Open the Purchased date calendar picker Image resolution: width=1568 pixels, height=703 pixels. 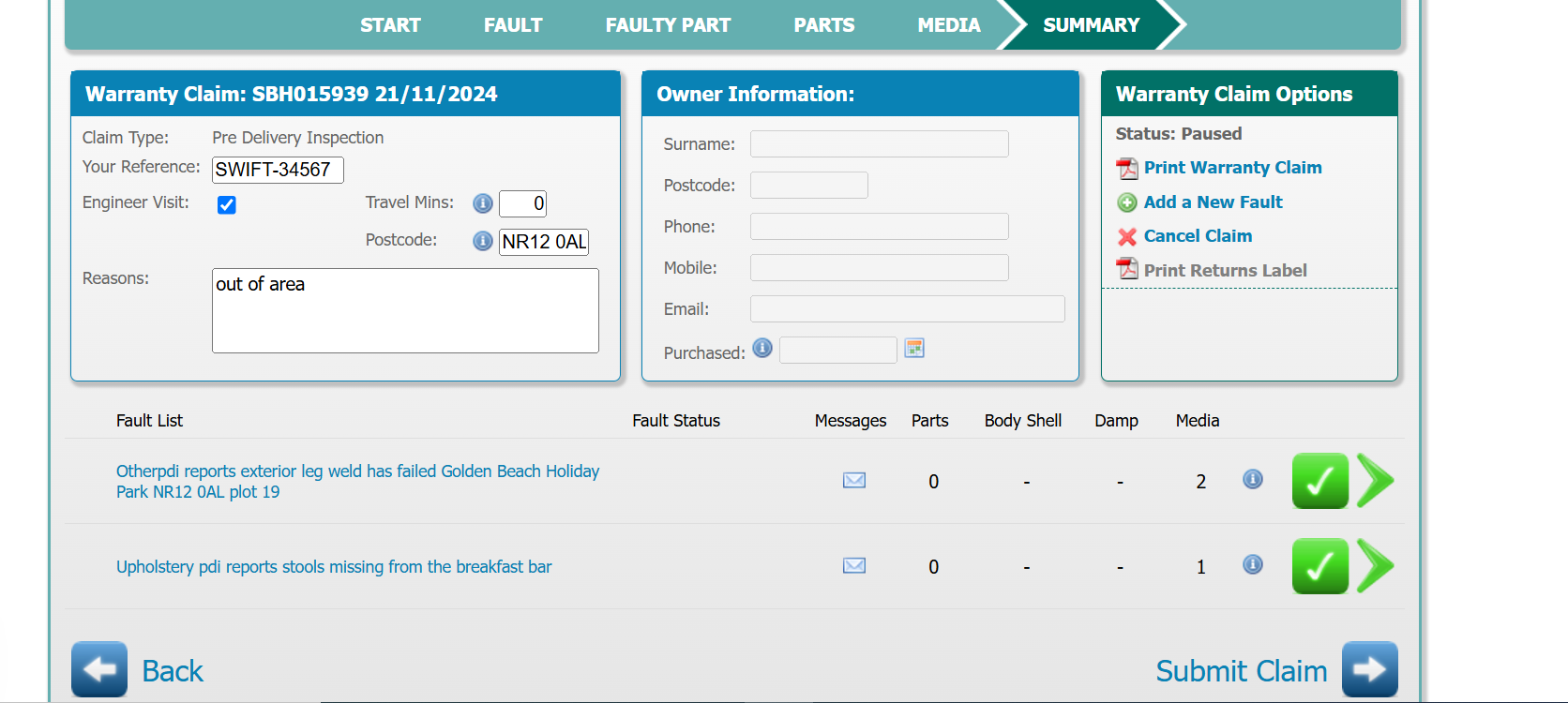(x=914, y=349)
